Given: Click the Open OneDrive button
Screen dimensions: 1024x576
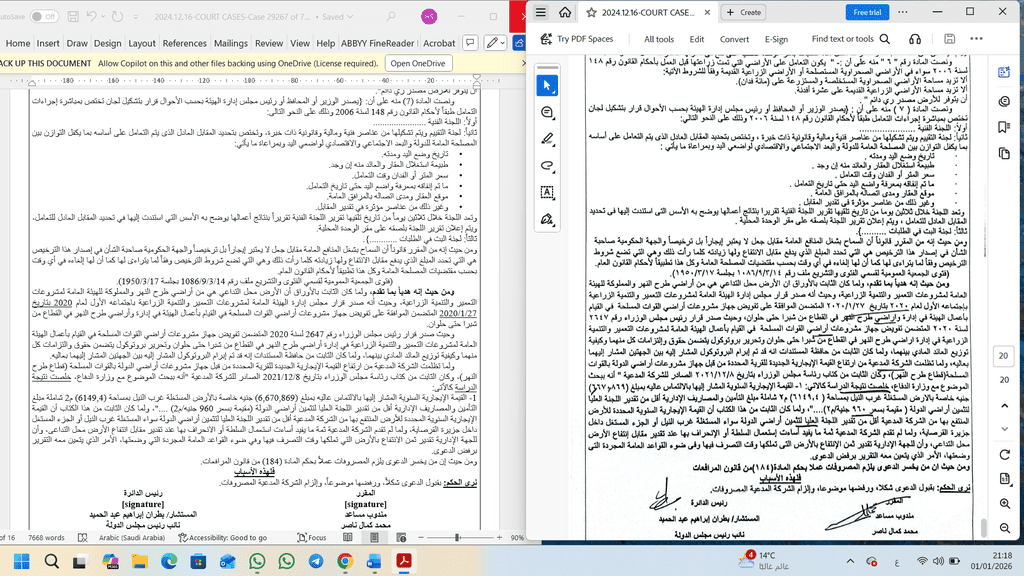Looking at the screenshot, I should [417, 63].
